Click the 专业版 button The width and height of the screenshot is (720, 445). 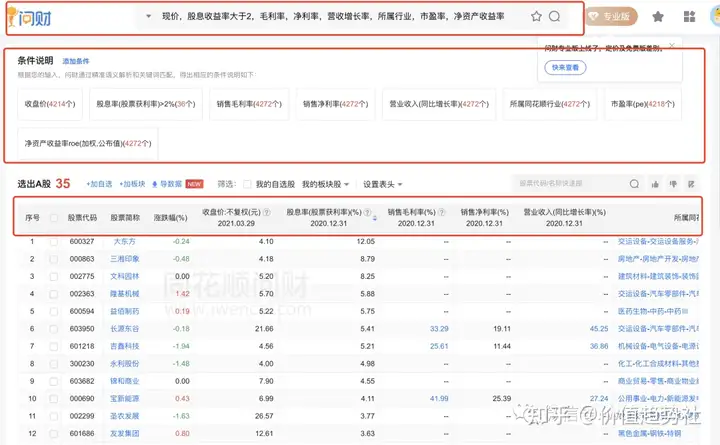click(611, 17)
